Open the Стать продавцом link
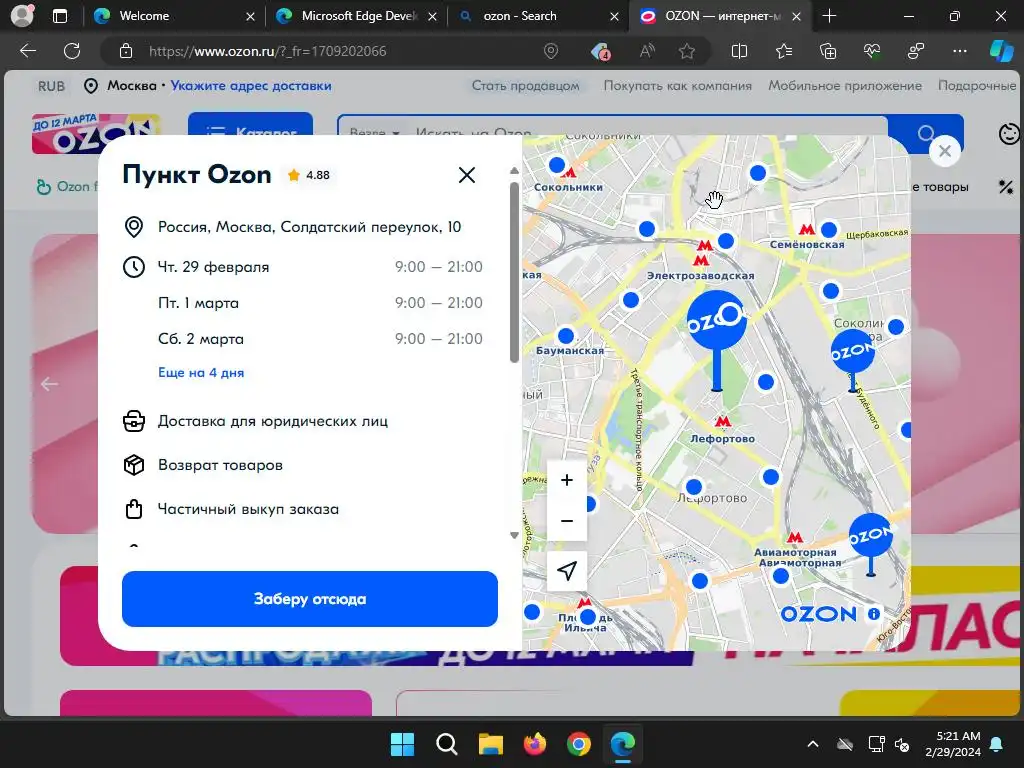 coord(525,86)
